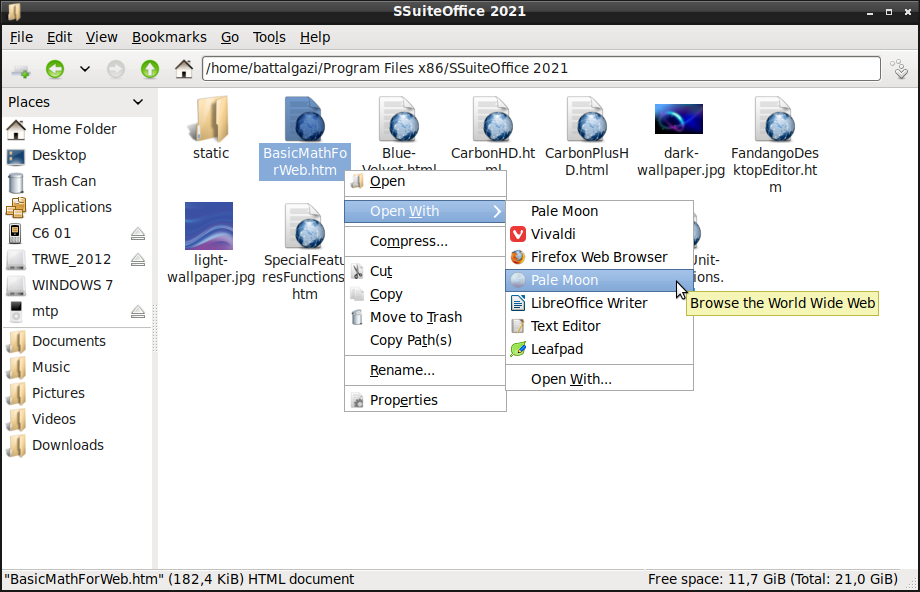Image resolution: width=920 pixels, height=592 pixels.
Task: Click the BasicMathForWeb.htm status bar entry
Action: pyautogui.click(x=179, y=580)
